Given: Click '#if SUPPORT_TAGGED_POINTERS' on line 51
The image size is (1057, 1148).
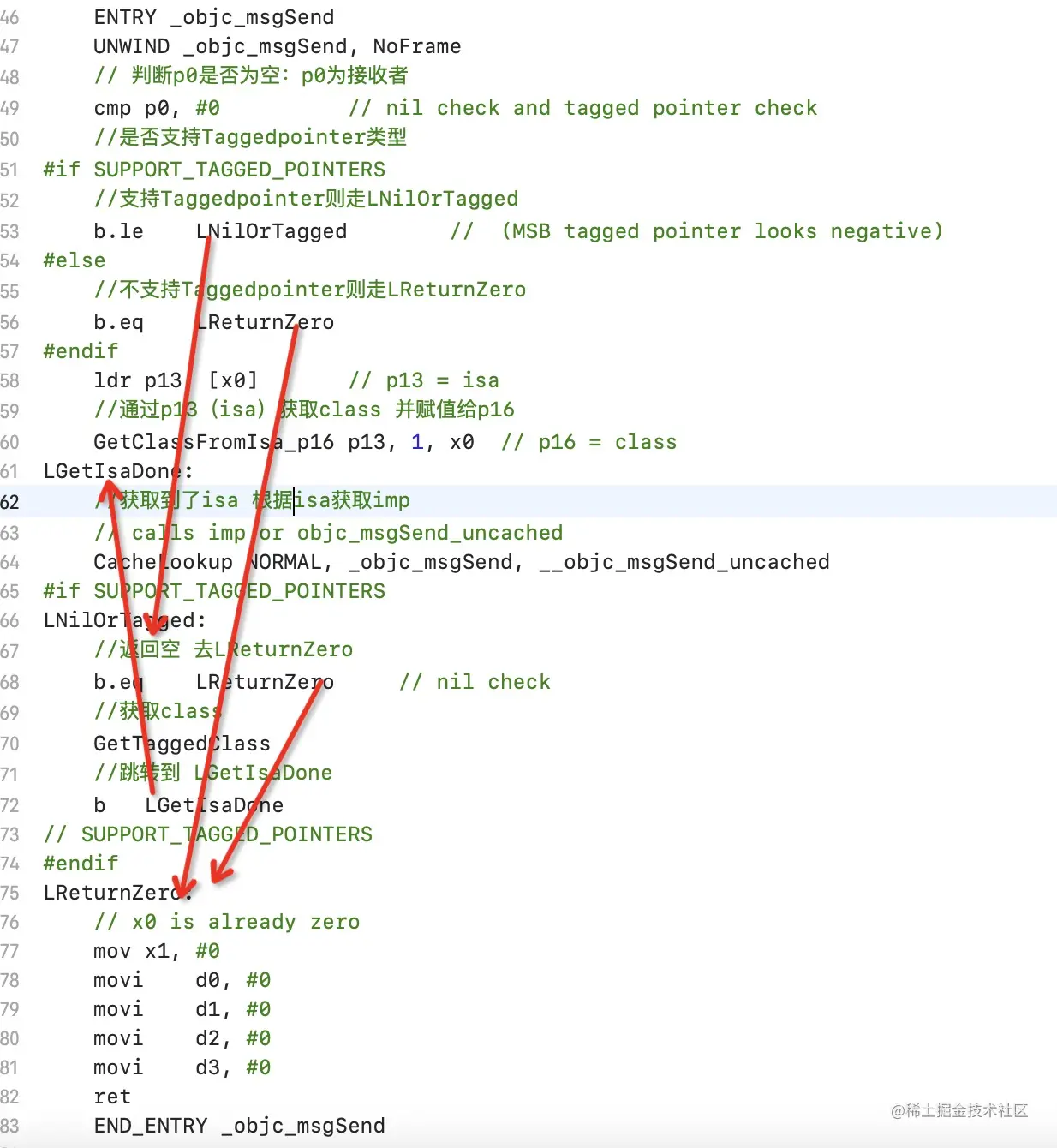Looking at the screenshot, I should point(214,170).
